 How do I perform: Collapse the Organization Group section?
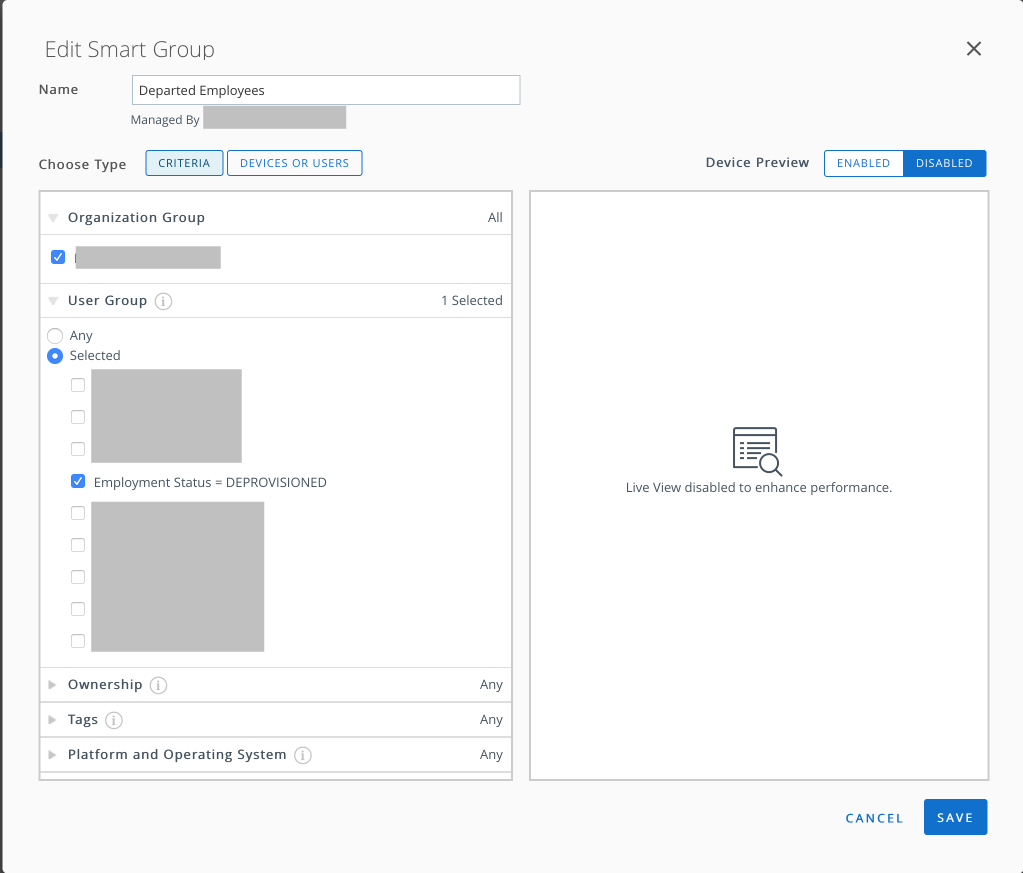[54, 218]
